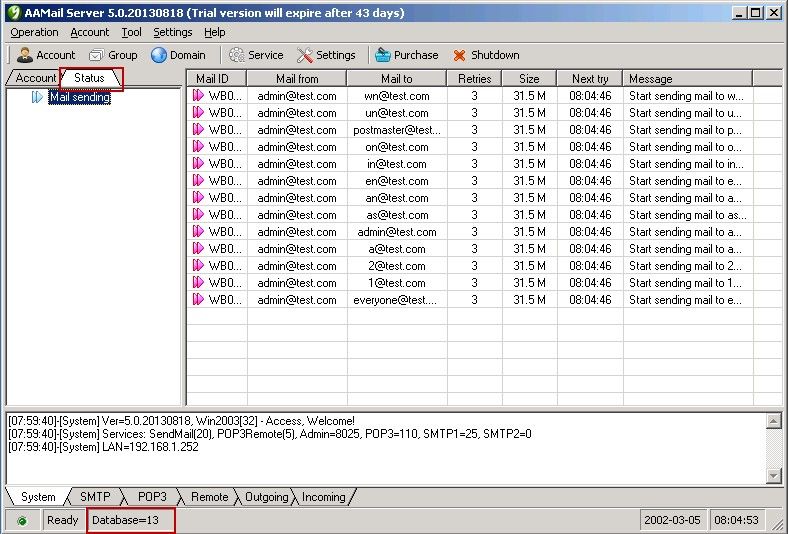This screenshot has height=534, width=788.
Task: Click the Purchase basket icon
Action: click(382, 55)
